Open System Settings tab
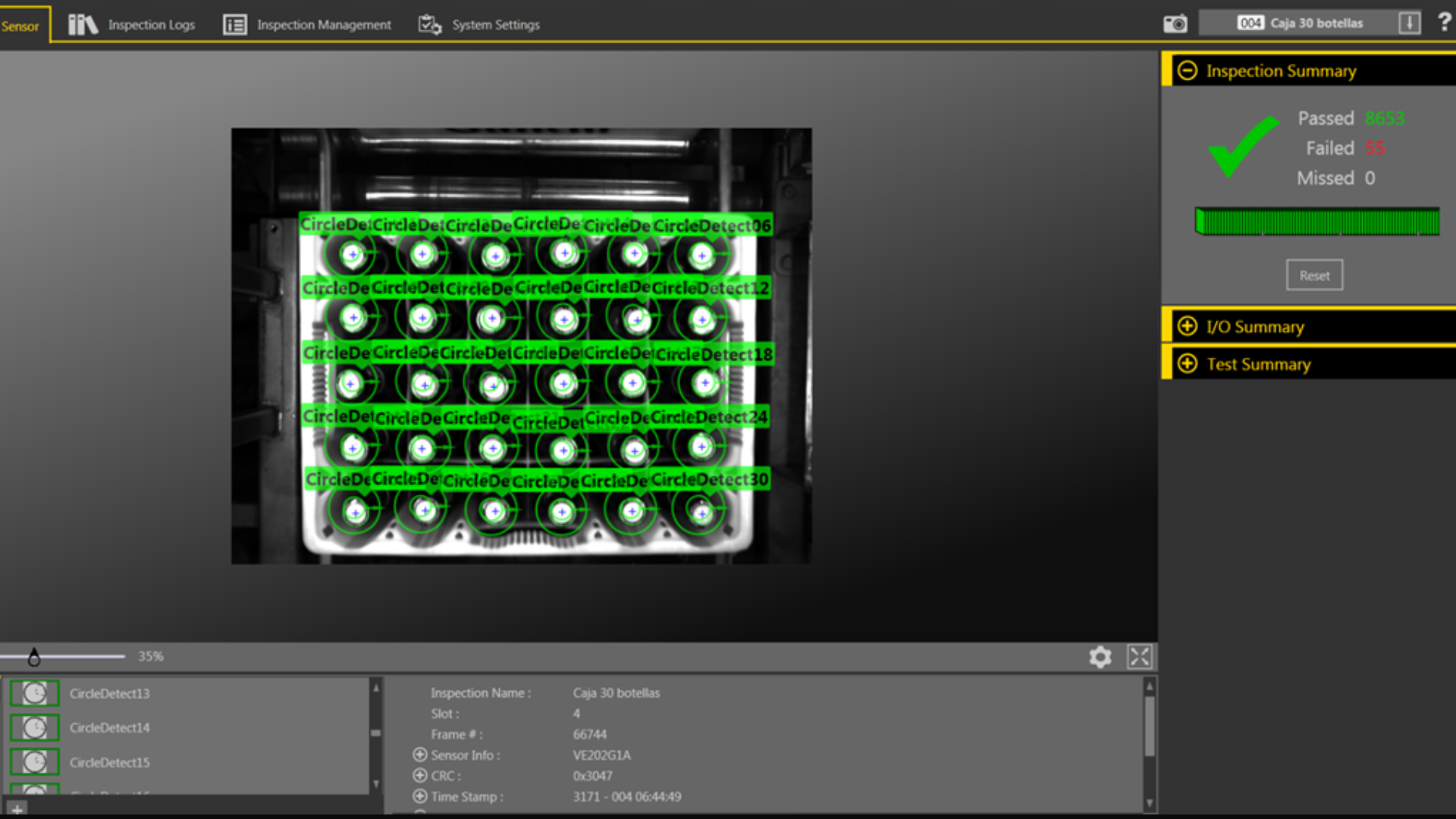This screenshot has height=819, width=1456. 479,25
